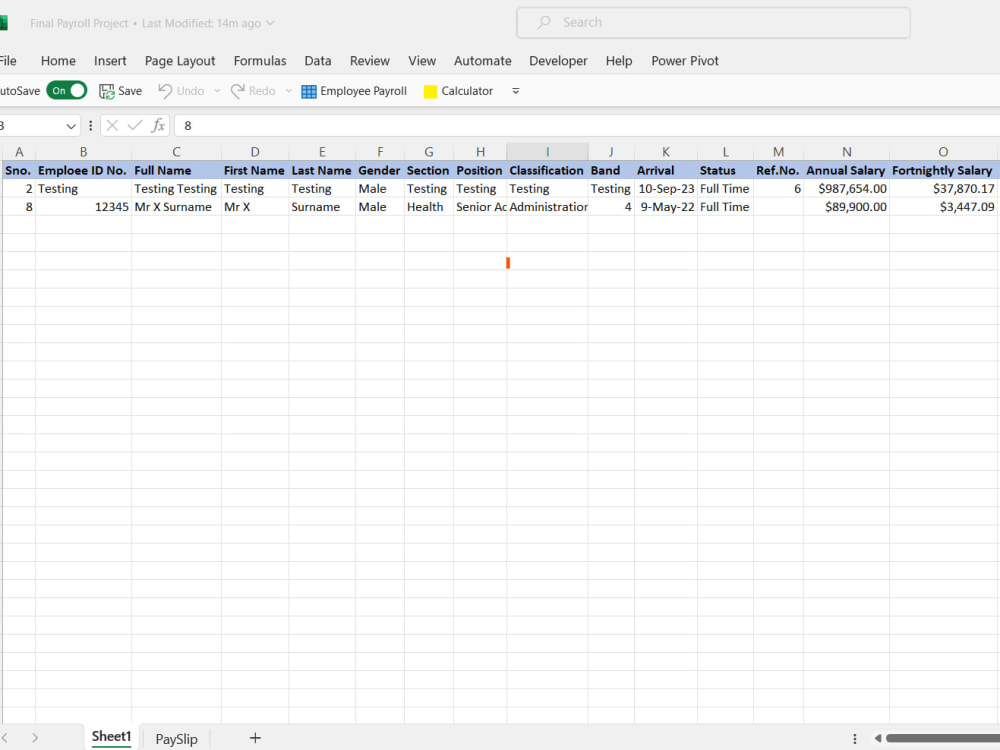Click the Insert Function (fx) icon
The width and height of the screenshot is (1000, 750).
(158, 125)
